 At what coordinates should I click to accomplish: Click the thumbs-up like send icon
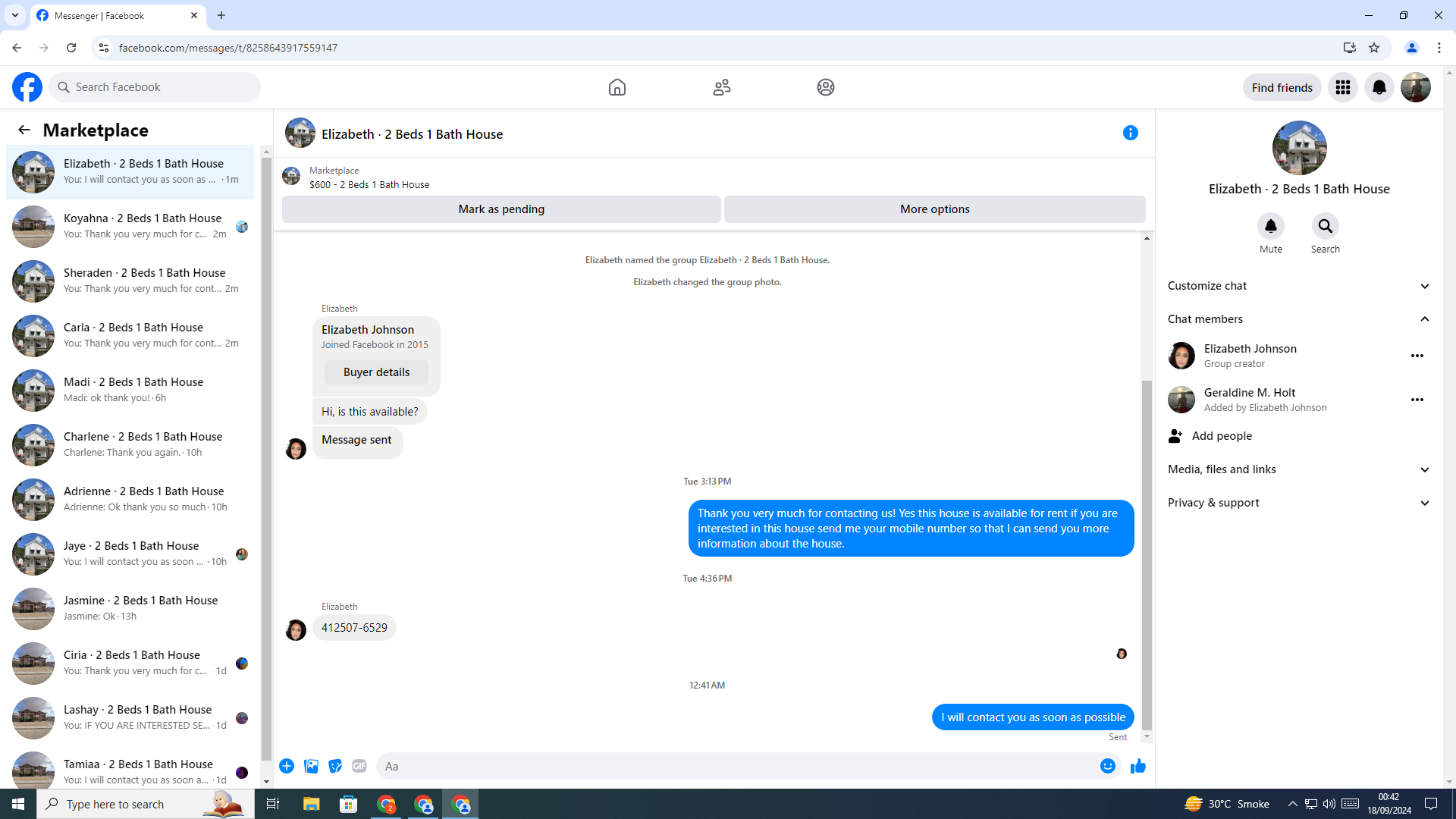[x=1137, y=767]
